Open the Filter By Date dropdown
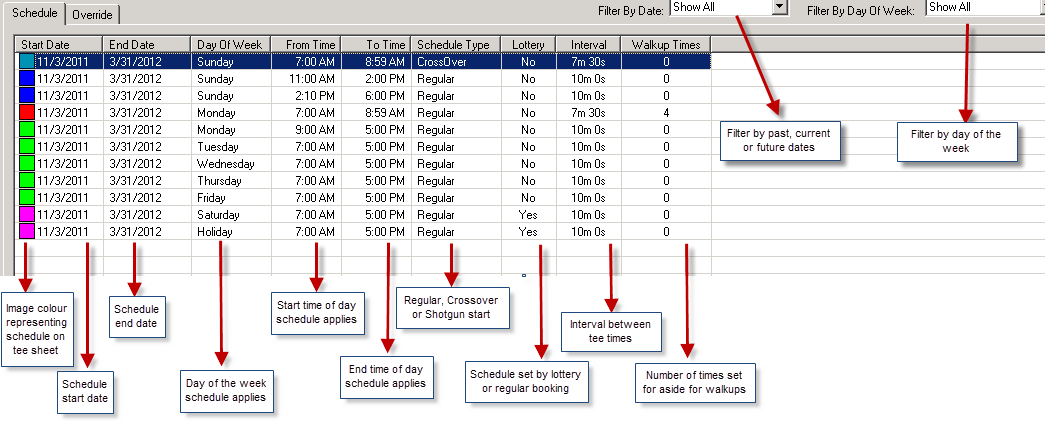This screenshot has width=1045, height=421. [781, 7]
